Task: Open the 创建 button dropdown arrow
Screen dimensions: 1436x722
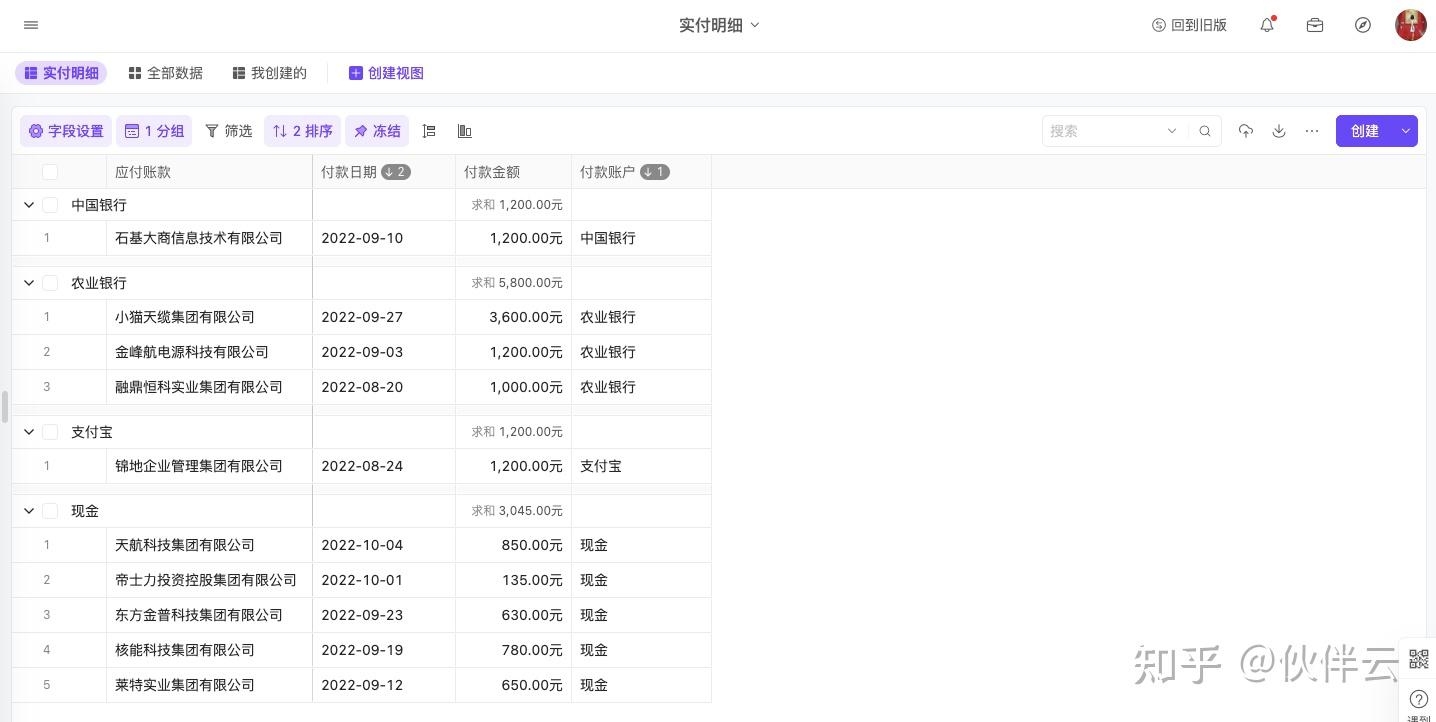Action: (x=1405, y=131)
